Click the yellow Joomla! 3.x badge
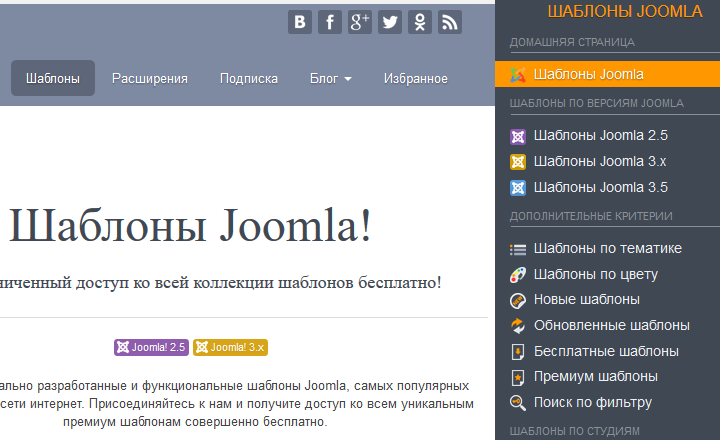This screenshot has width=720, height=440. point(231,347)
